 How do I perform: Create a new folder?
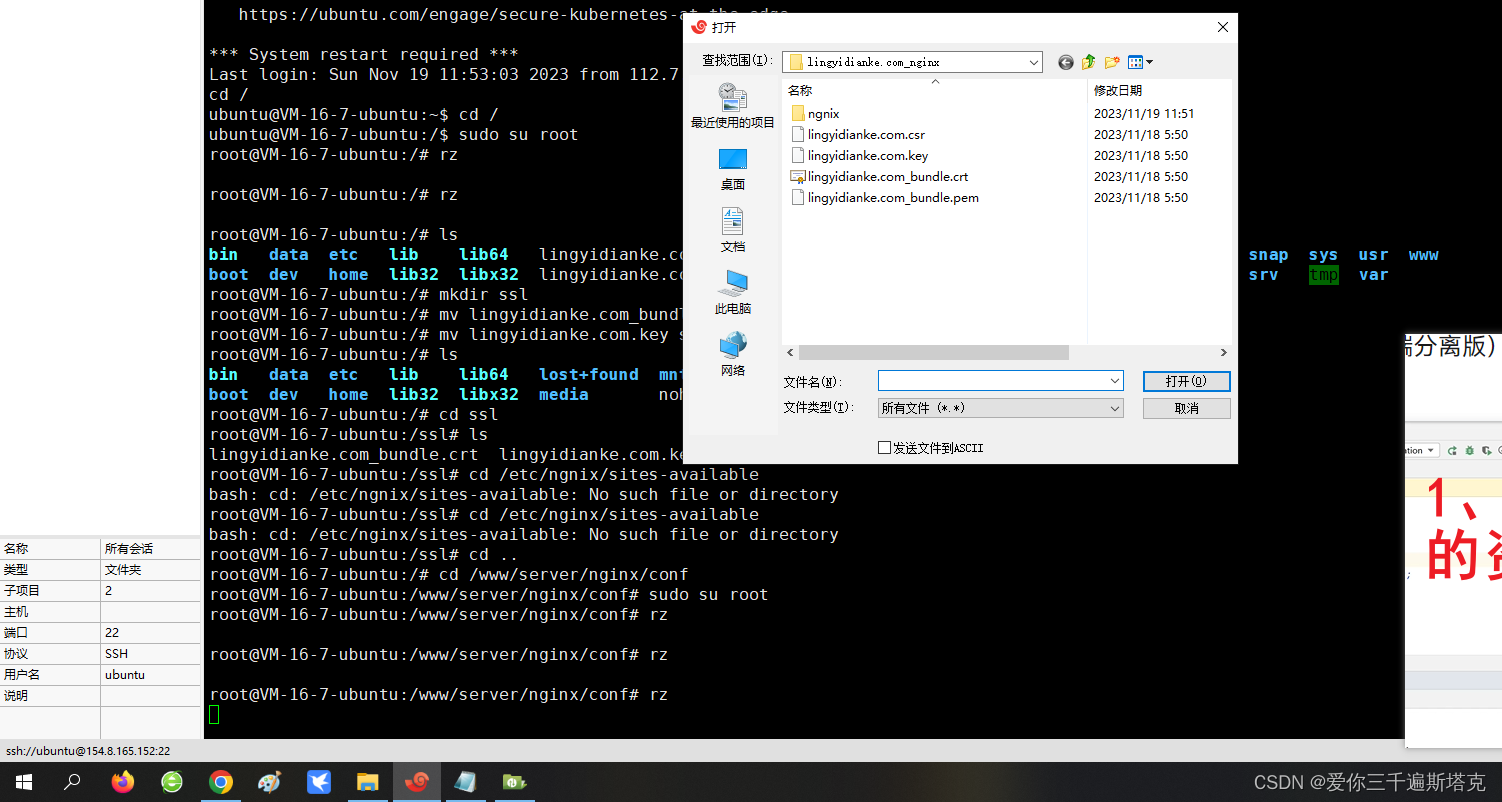click(x=1112, y=62)
